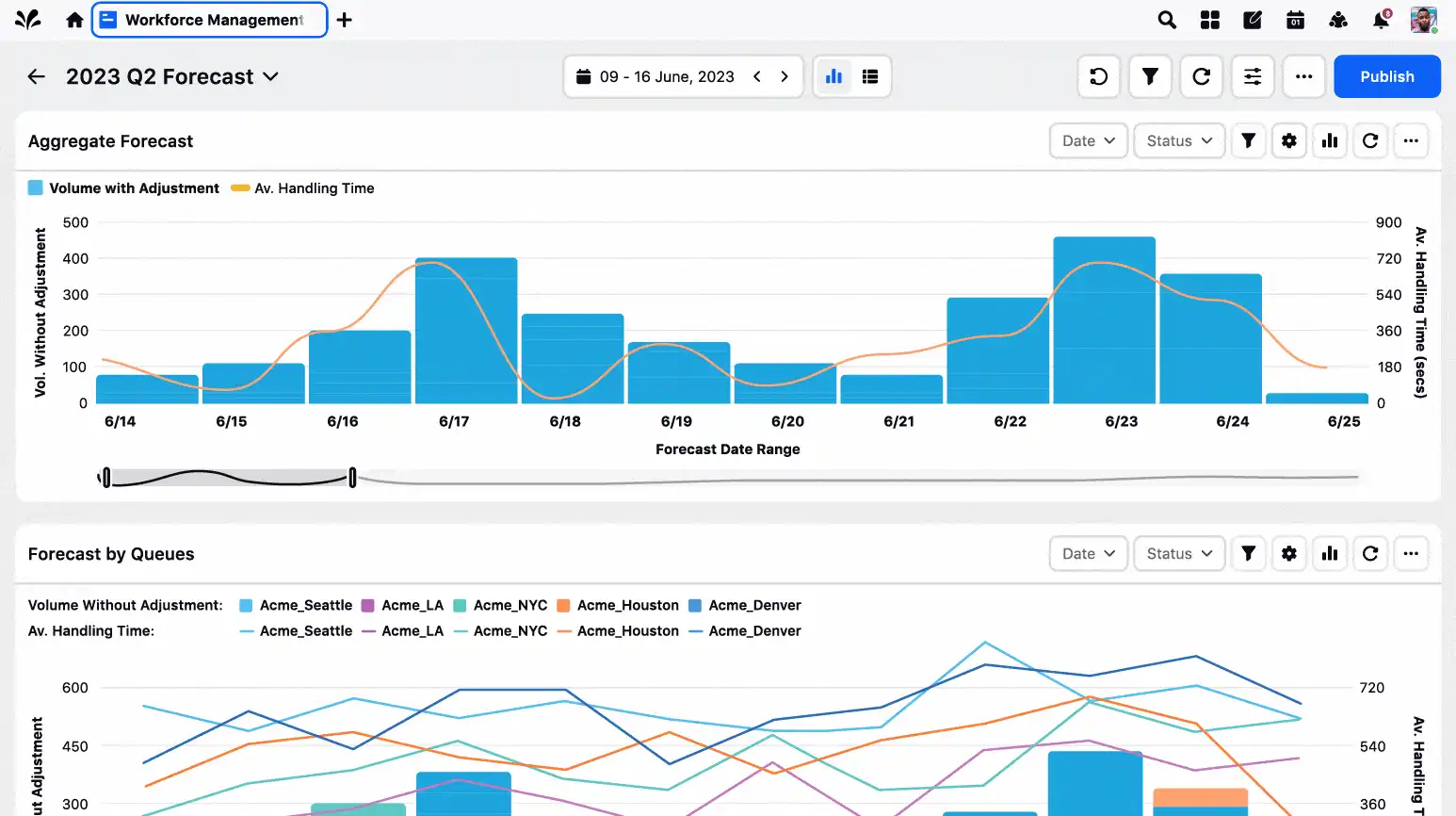Viewport: 1456px width, 816px height.
Task: Toggle Acme_Seattle volume legend entry
Action: click(x=296, y=605)
